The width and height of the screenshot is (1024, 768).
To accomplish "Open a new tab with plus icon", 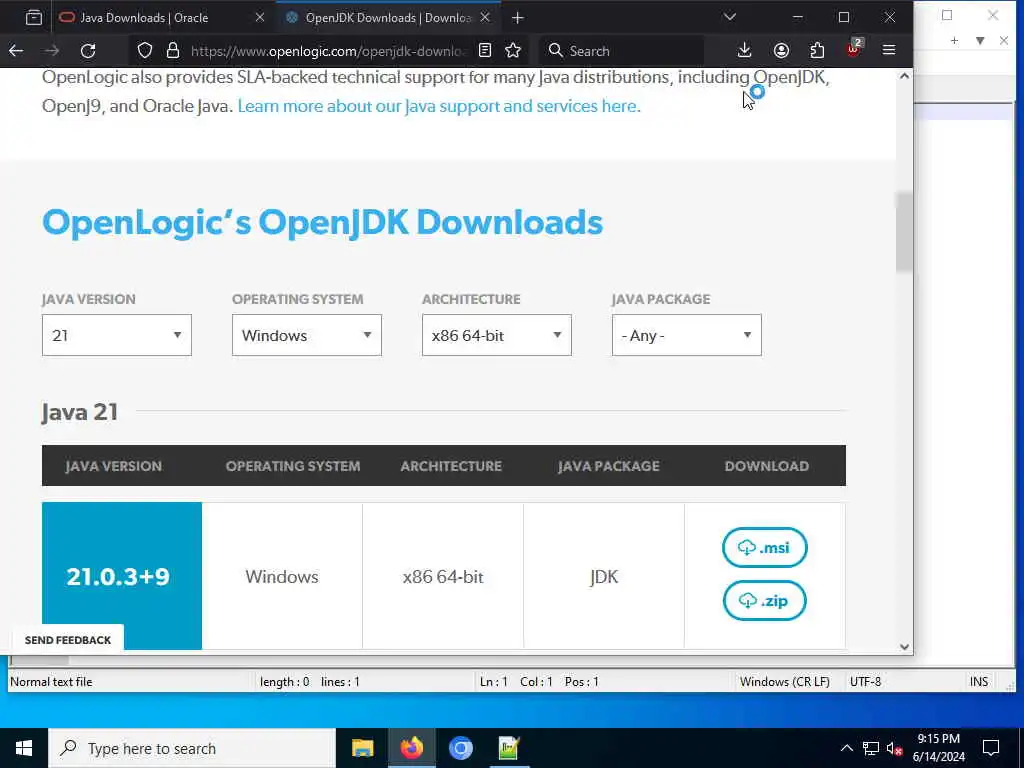I will point(518,18).
